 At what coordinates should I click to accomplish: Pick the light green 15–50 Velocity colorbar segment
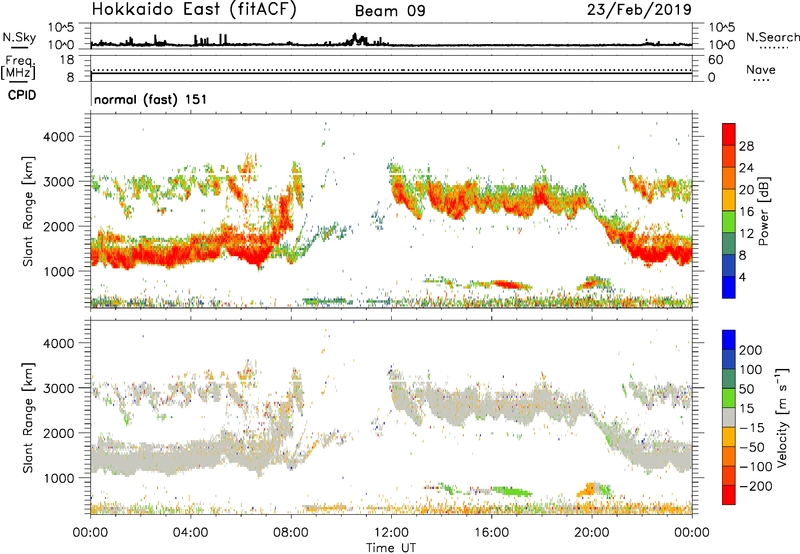tap(729, 397)
